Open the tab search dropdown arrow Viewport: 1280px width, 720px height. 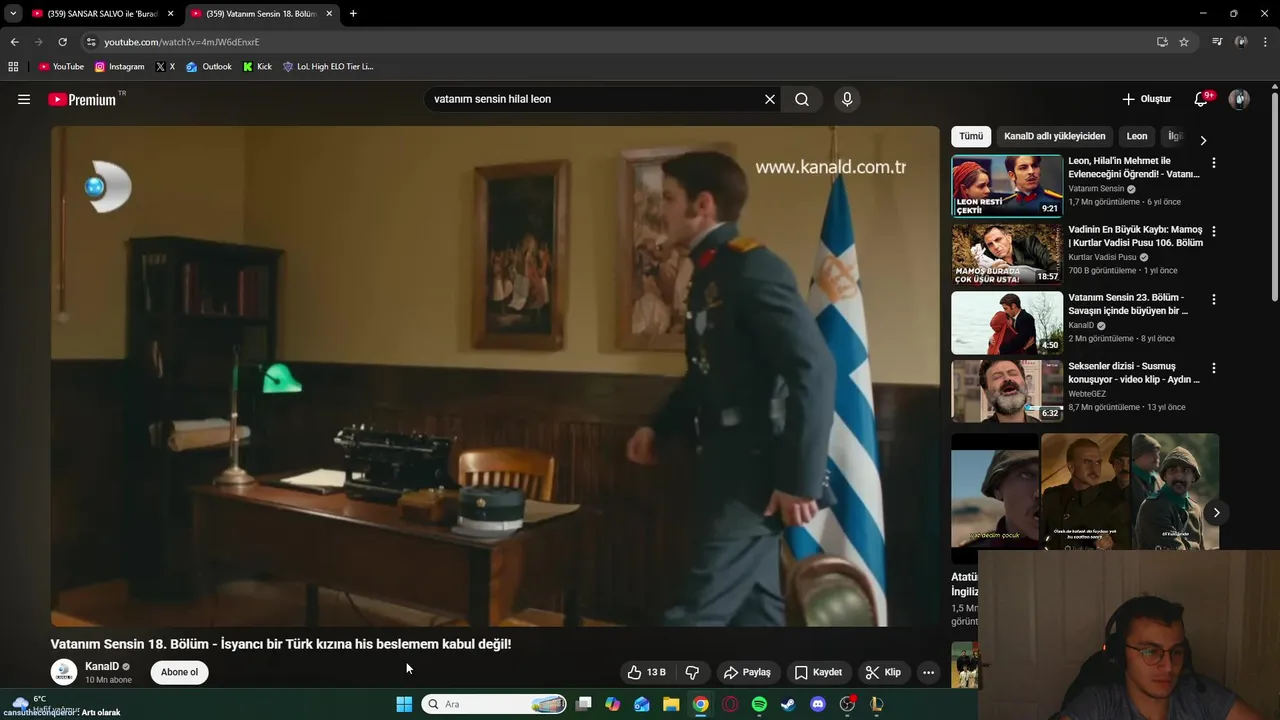tap(12, 13)
